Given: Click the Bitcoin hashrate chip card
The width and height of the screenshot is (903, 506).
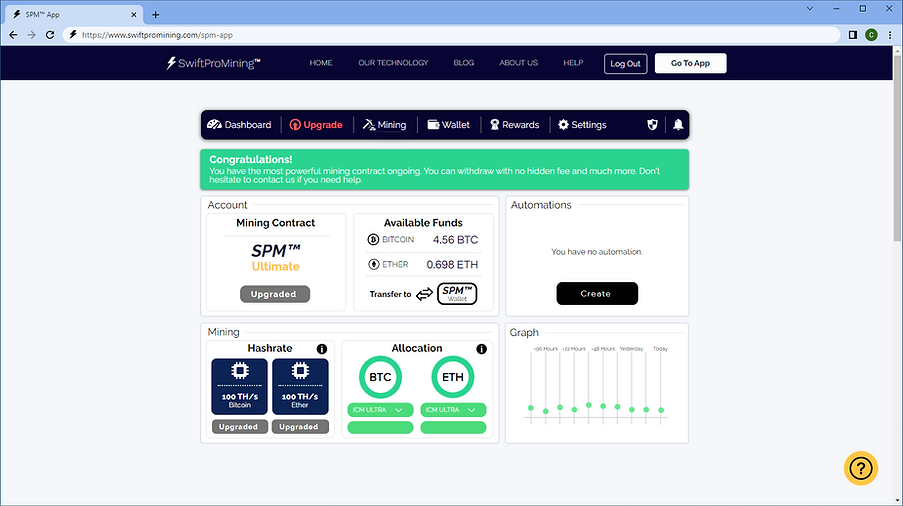Looking at the screenshot, I should [240, 386].
